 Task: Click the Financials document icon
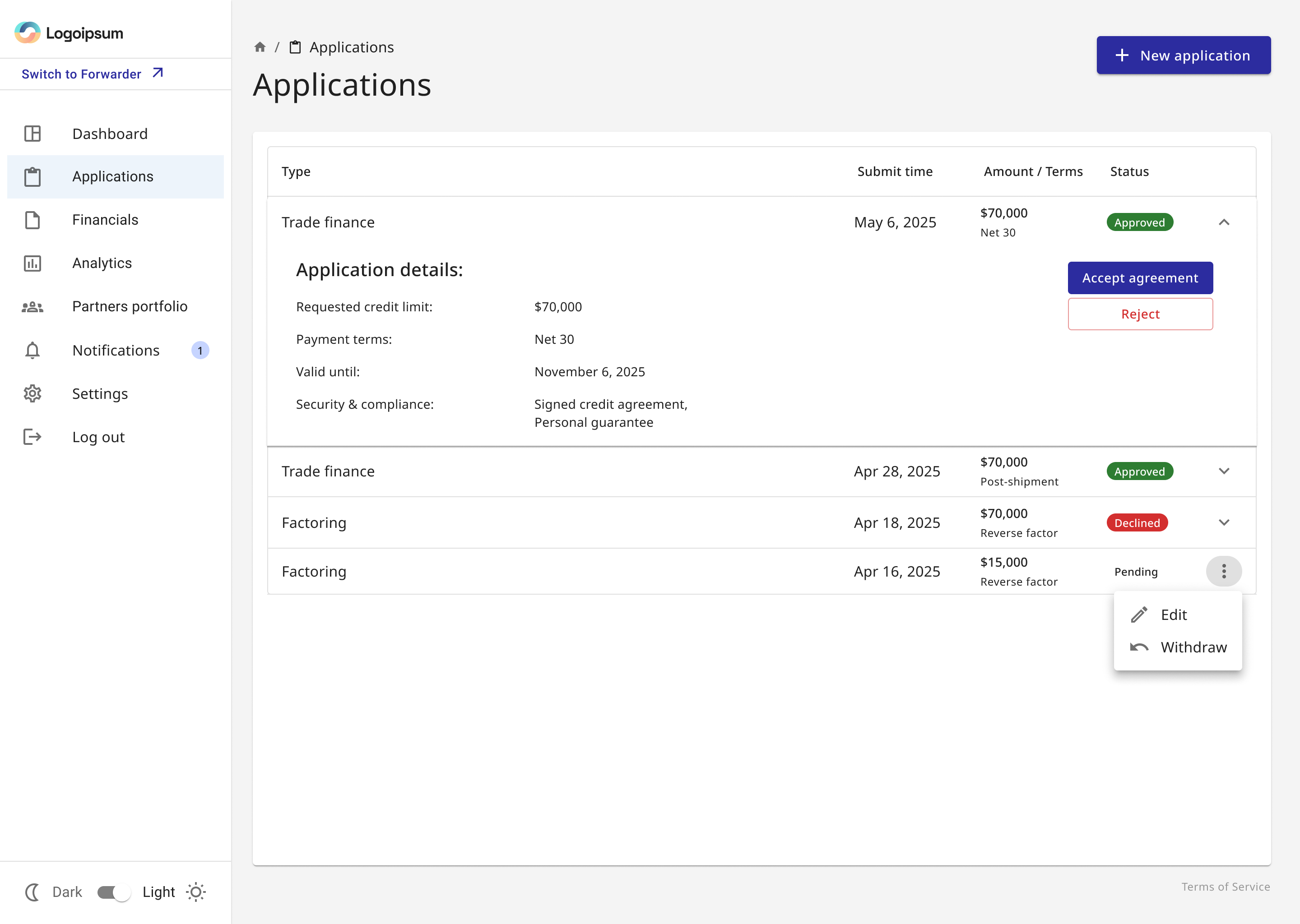pos(32,220)
